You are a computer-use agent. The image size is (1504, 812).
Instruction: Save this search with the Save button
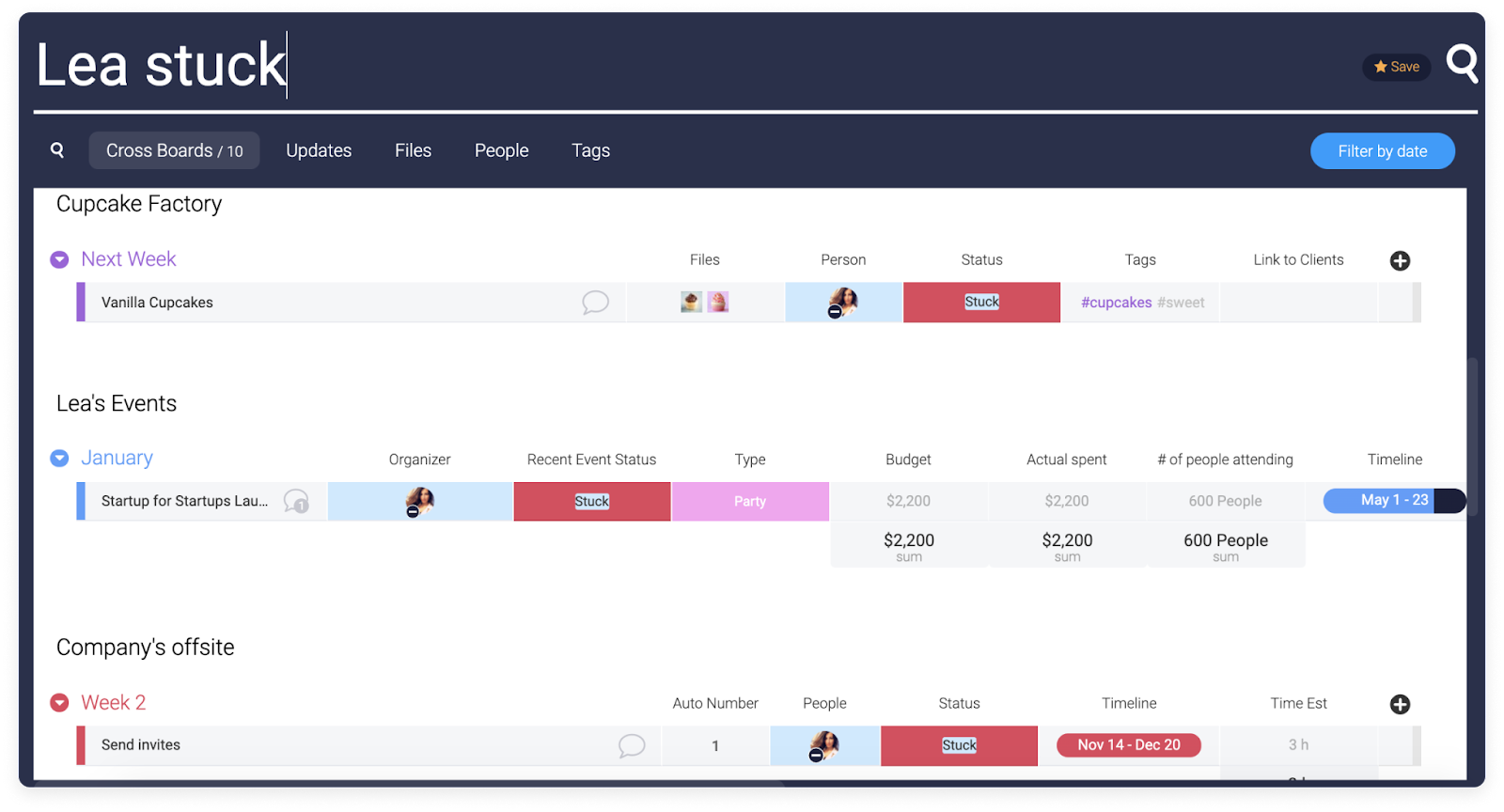1396,67
